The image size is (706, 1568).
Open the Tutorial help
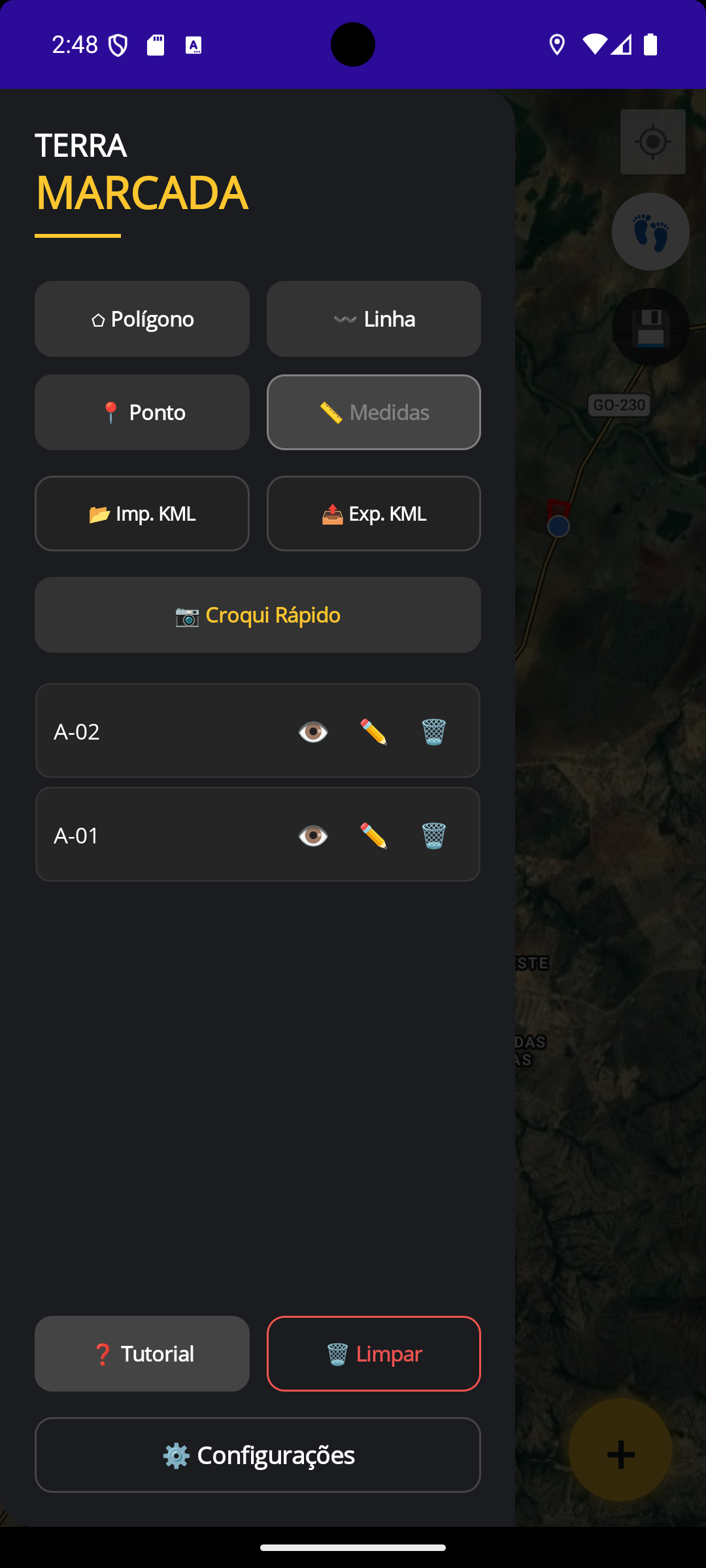point(141,1354)
